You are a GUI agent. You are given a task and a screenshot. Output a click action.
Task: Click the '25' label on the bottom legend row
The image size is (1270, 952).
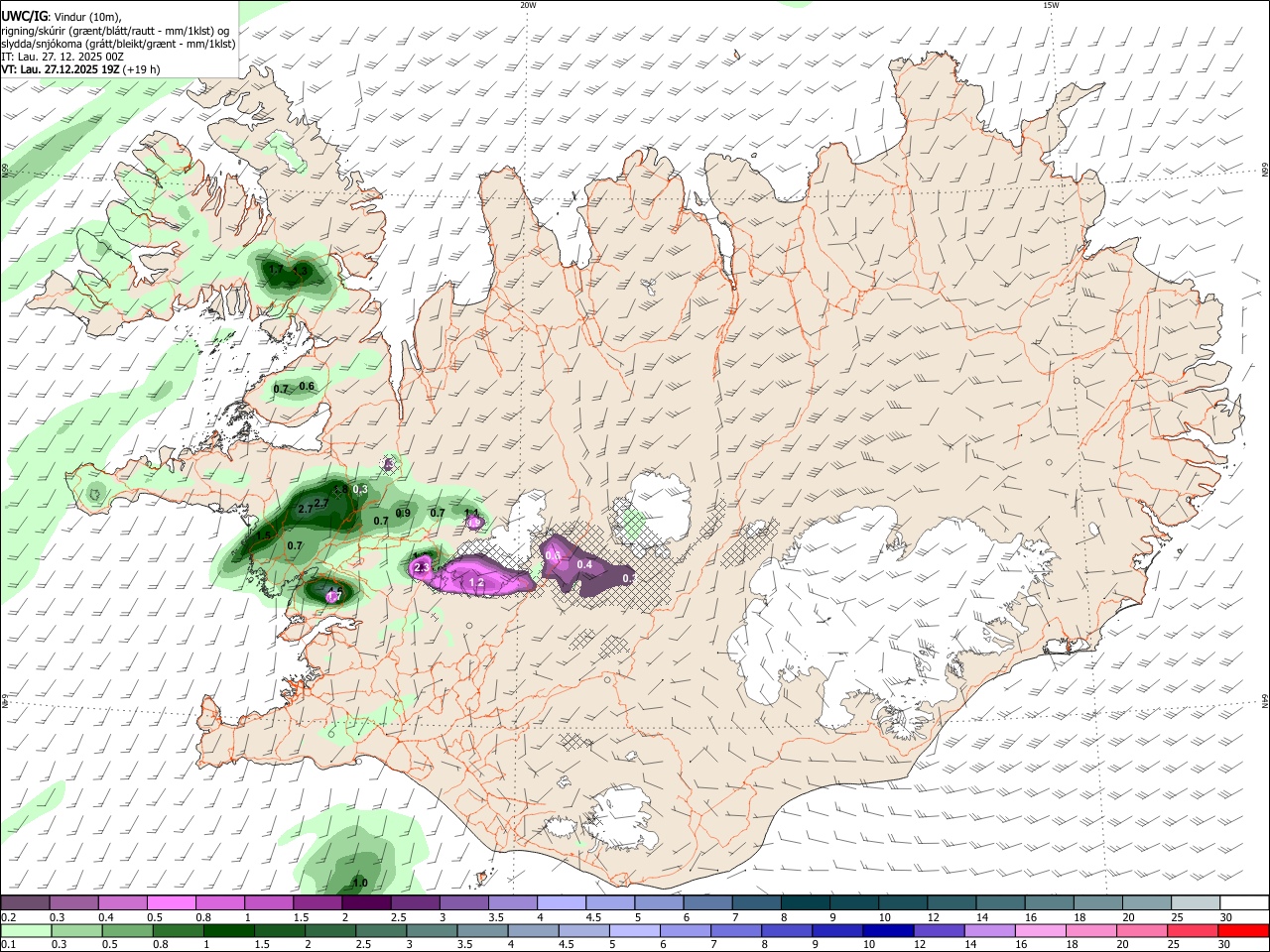pos(1172,944)
